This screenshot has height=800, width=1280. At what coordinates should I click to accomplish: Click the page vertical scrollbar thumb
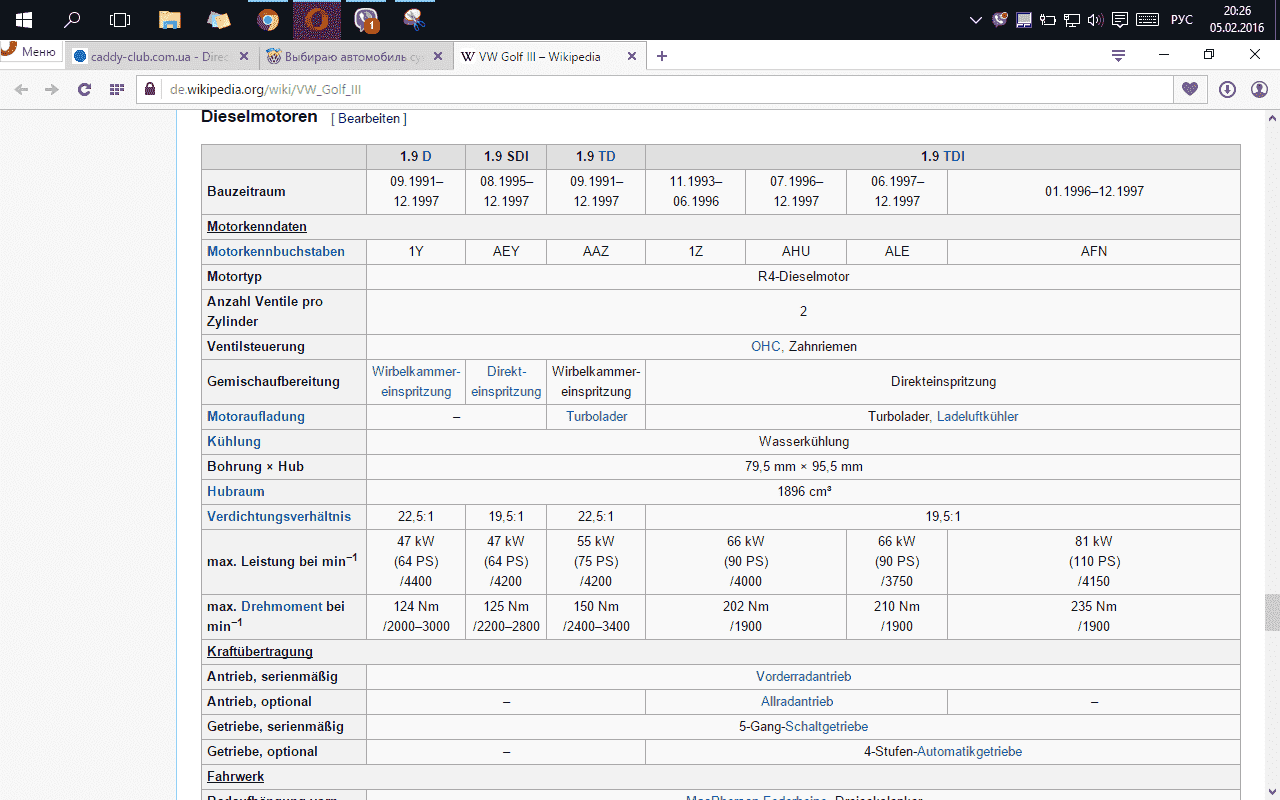click(1272, 612)
